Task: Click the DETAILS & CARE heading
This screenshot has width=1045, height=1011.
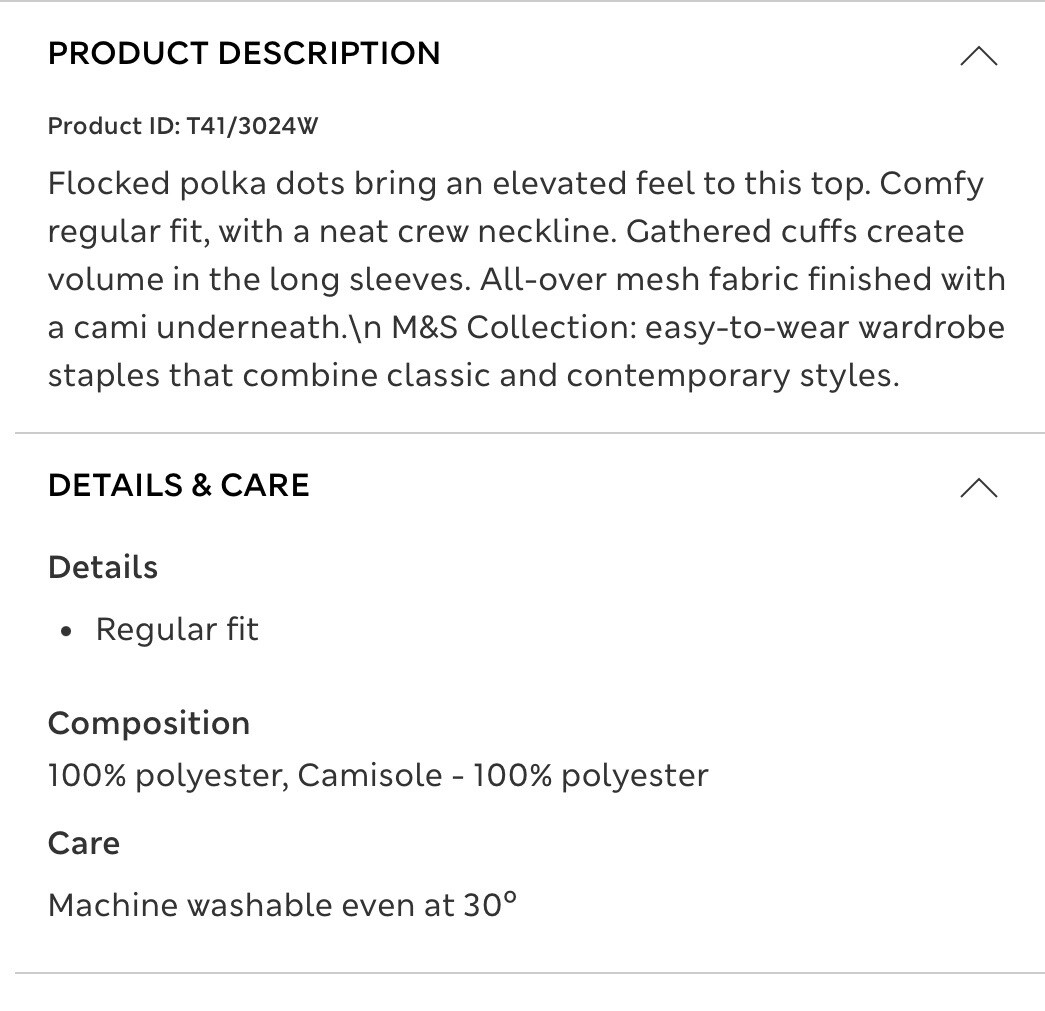Action: 179,485
